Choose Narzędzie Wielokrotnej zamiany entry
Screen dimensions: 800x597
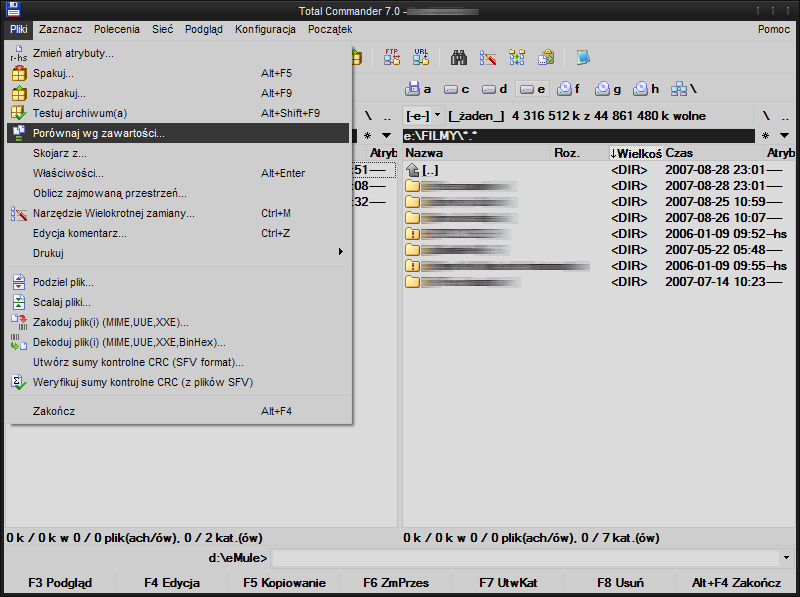click(x=178, y=213)
